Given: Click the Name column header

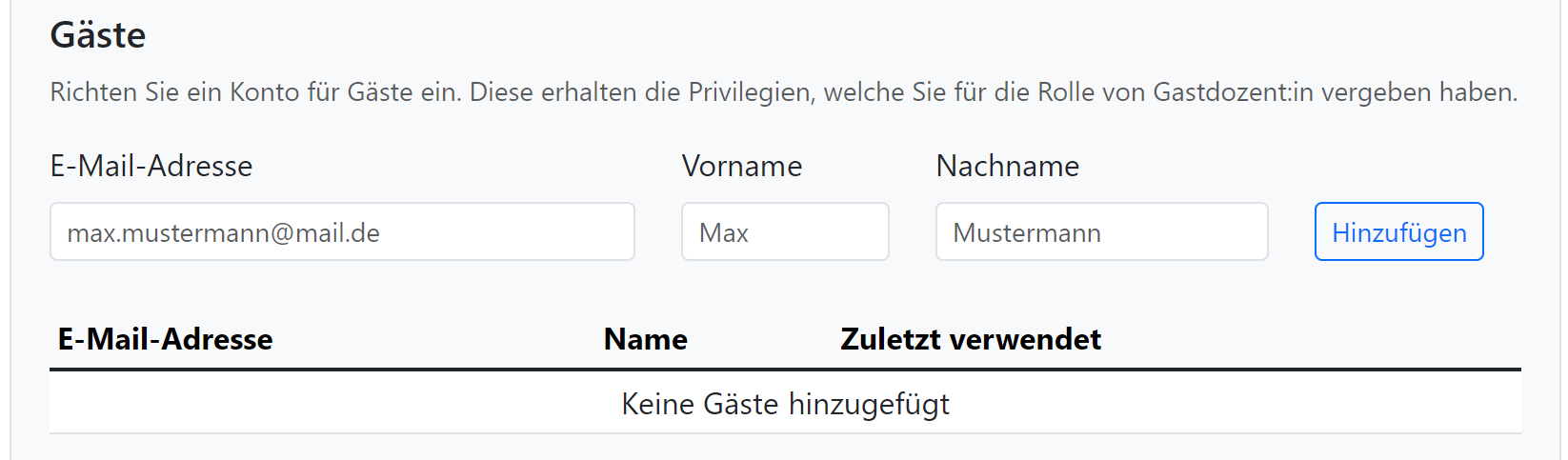Looking at the screenshot, I should coord(646,339).
